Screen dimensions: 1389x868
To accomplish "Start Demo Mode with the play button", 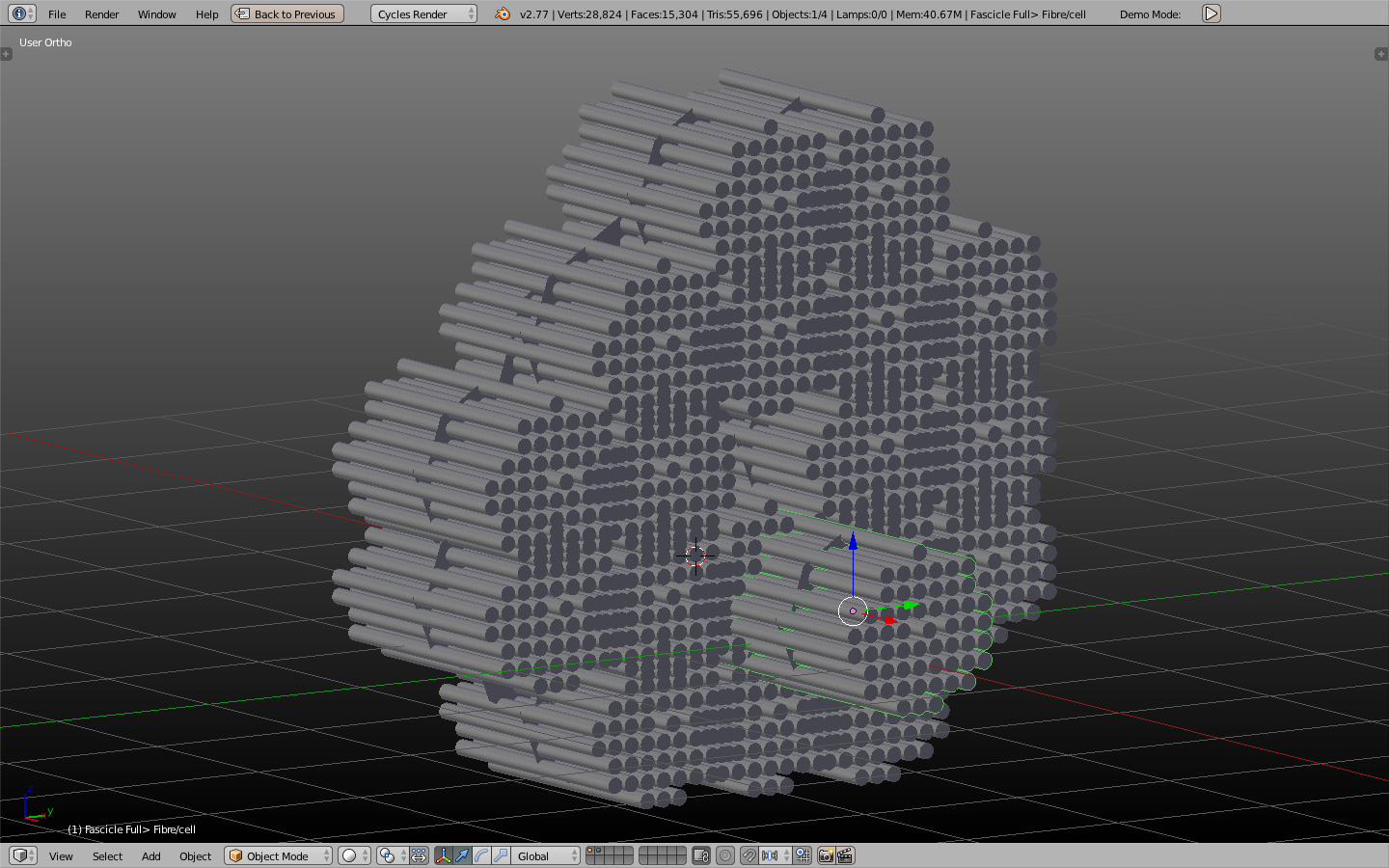I will point(1212,14).
